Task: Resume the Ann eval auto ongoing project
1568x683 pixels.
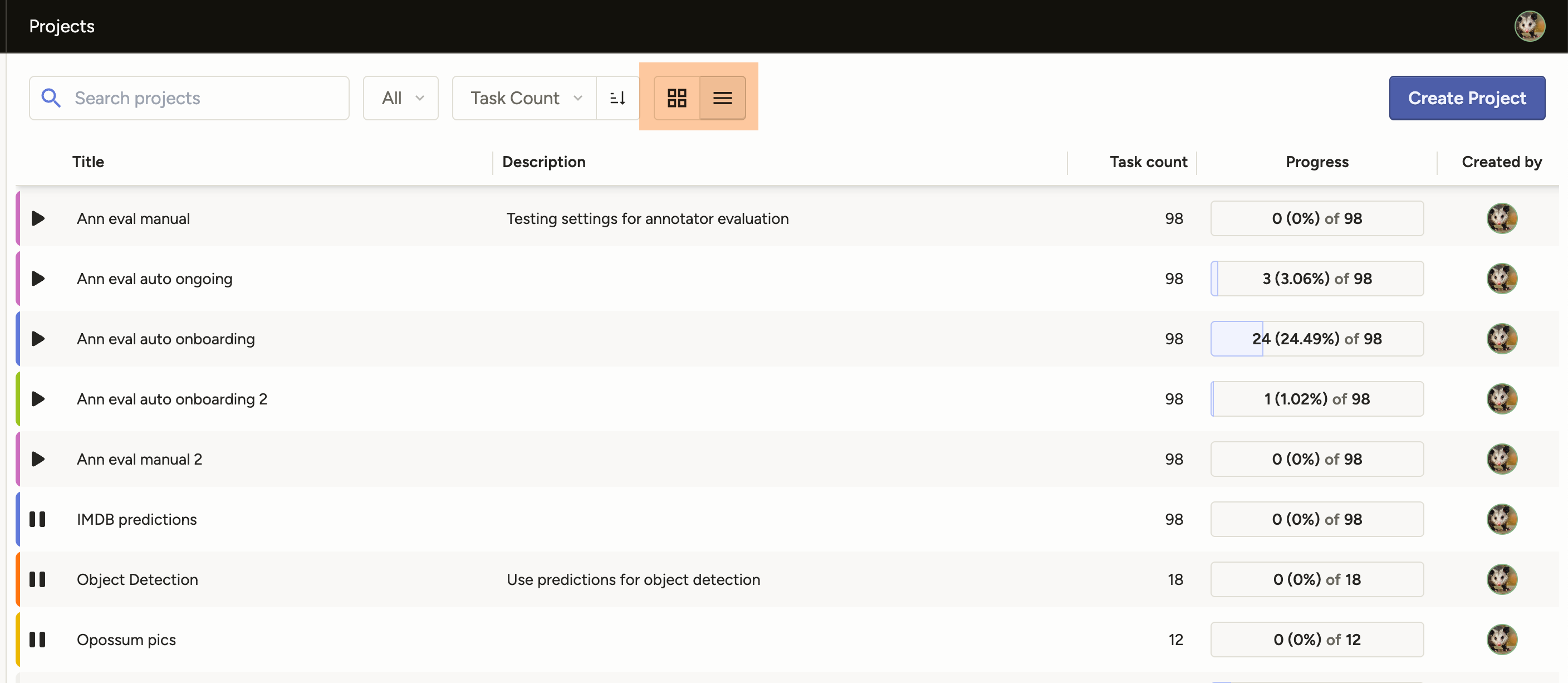Action: point(38,279)
